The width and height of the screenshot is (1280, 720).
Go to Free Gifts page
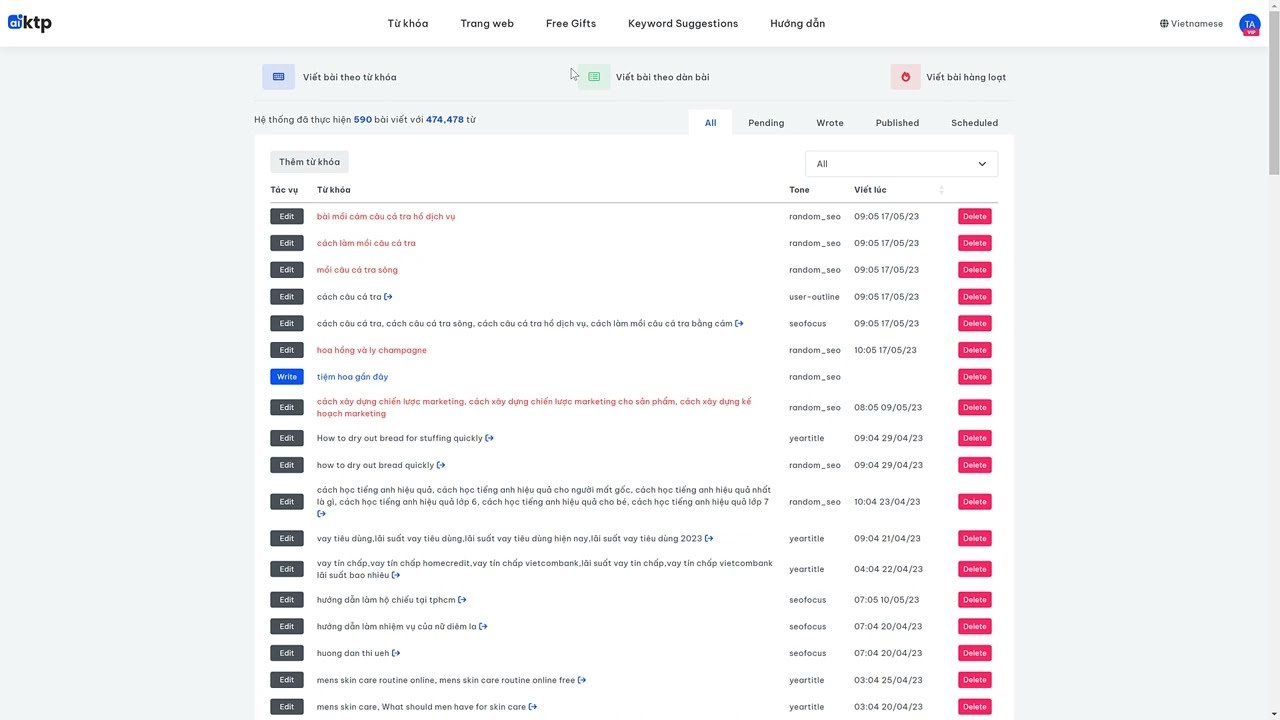pos(571,24)
